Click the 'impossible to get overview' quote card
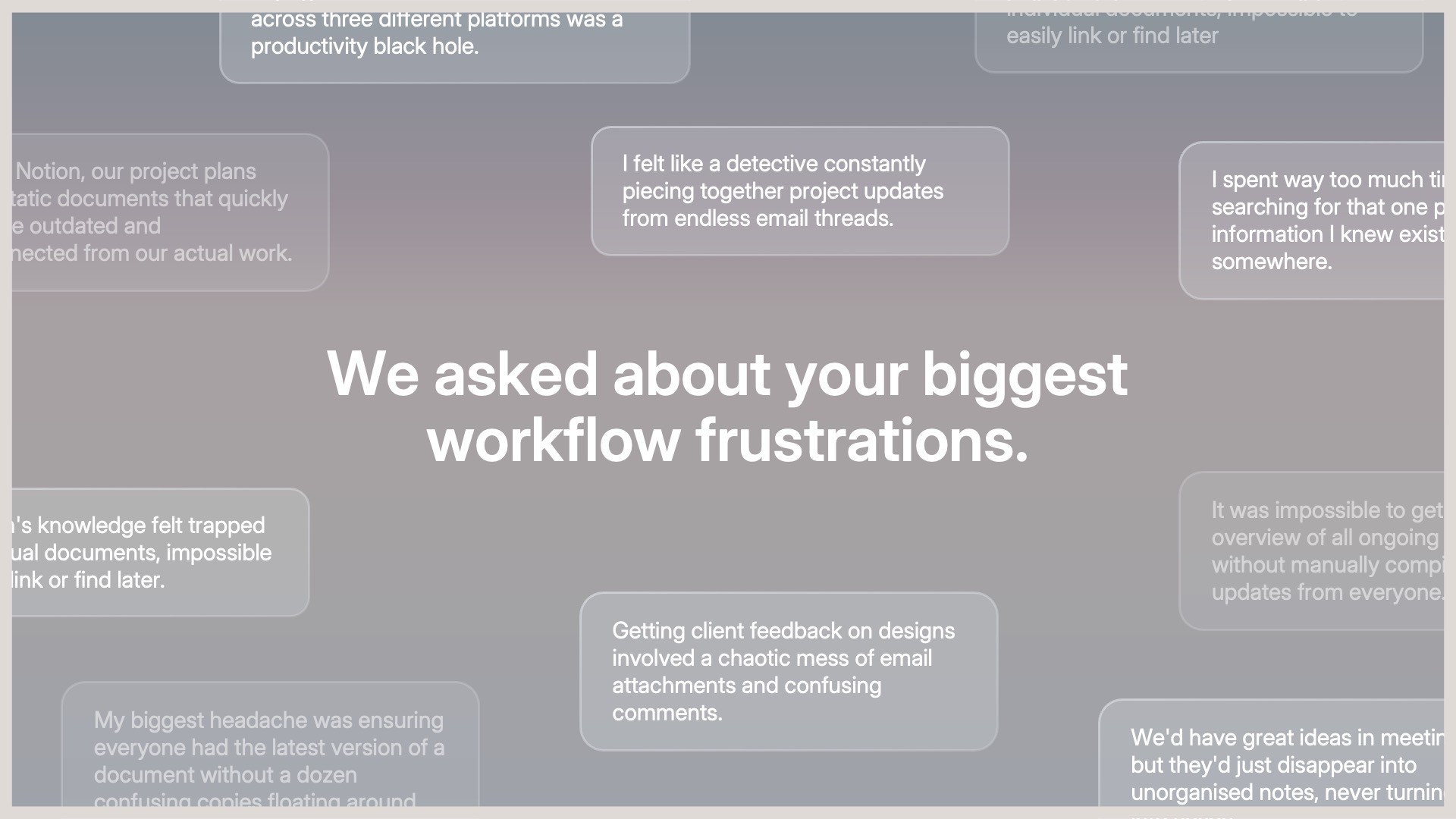 pyautogui.click(x=1312, y=551)
